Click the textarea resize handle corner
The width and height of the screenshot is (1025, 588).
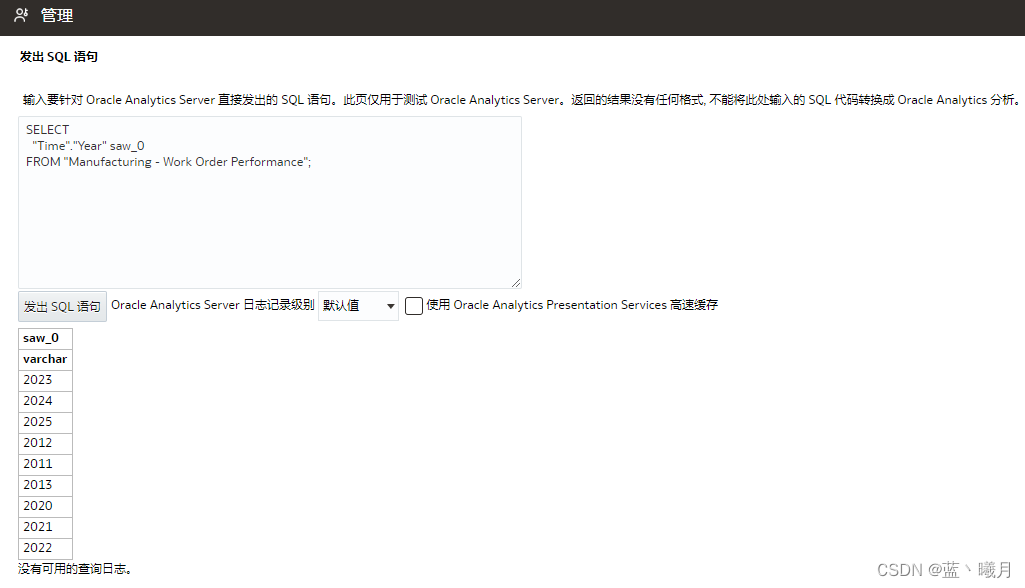tap(516, 284)
